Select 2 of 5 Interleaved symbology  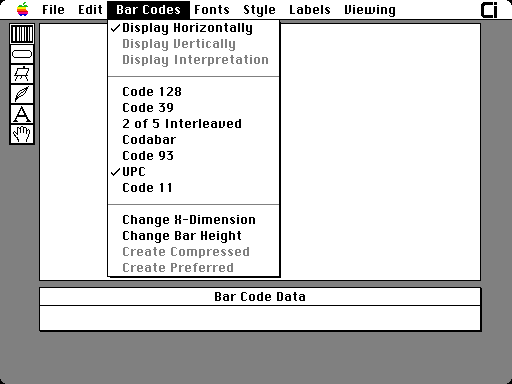pos(193,124)
